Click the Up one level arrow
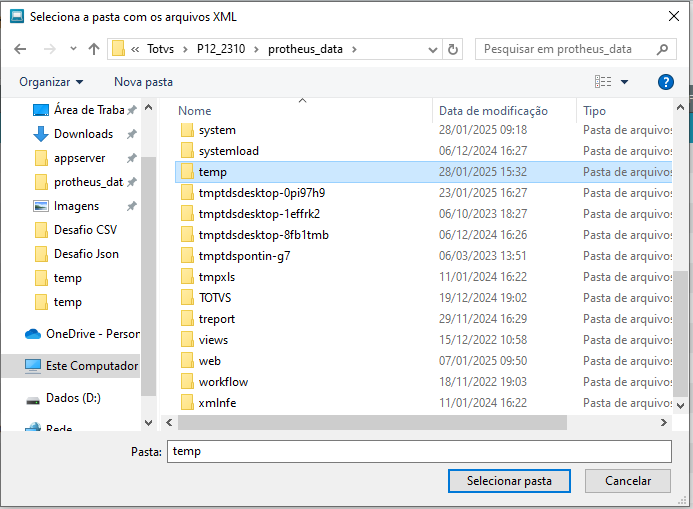The width and height of the screenshot is (693, 509). [94, 49]
